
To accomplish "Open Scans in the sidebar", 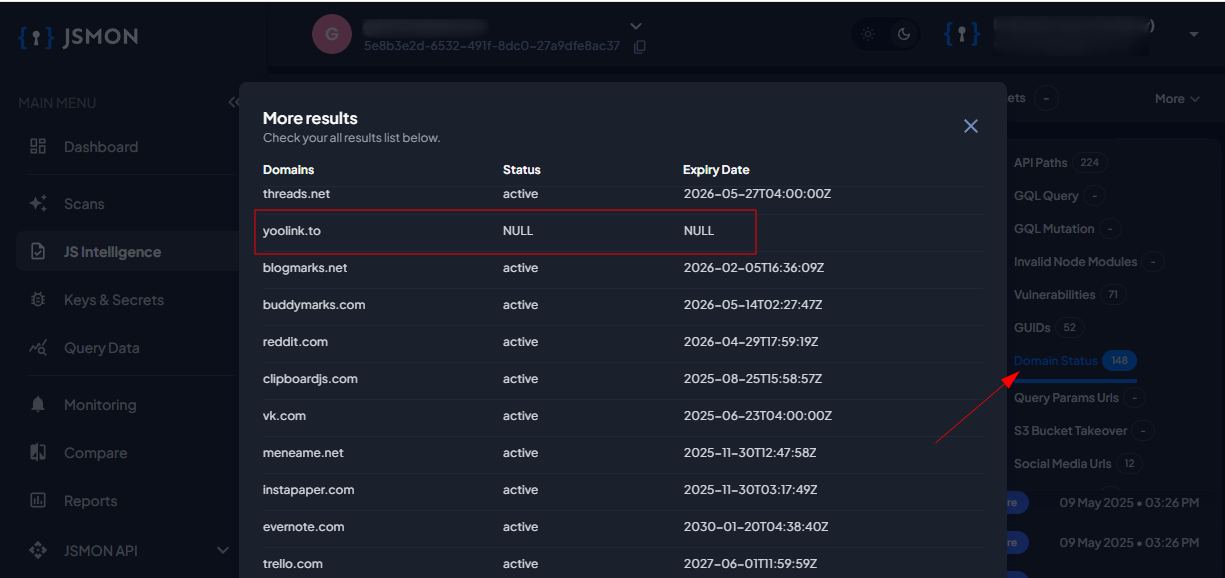I will (84, 204).
